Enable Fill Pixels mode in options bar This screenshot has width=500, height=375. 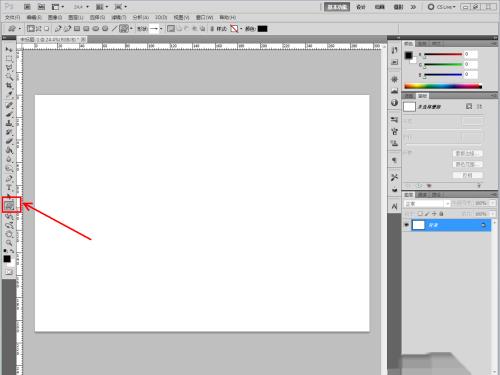[47, 29]
